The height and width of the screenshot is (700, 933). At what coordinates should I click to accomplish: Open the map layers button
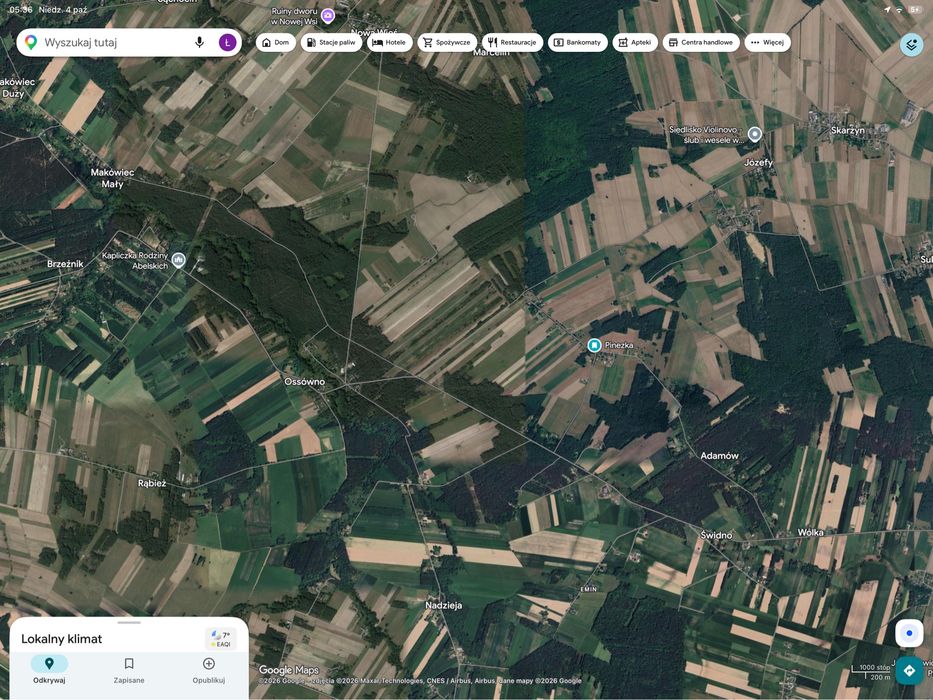click(911, 45)
